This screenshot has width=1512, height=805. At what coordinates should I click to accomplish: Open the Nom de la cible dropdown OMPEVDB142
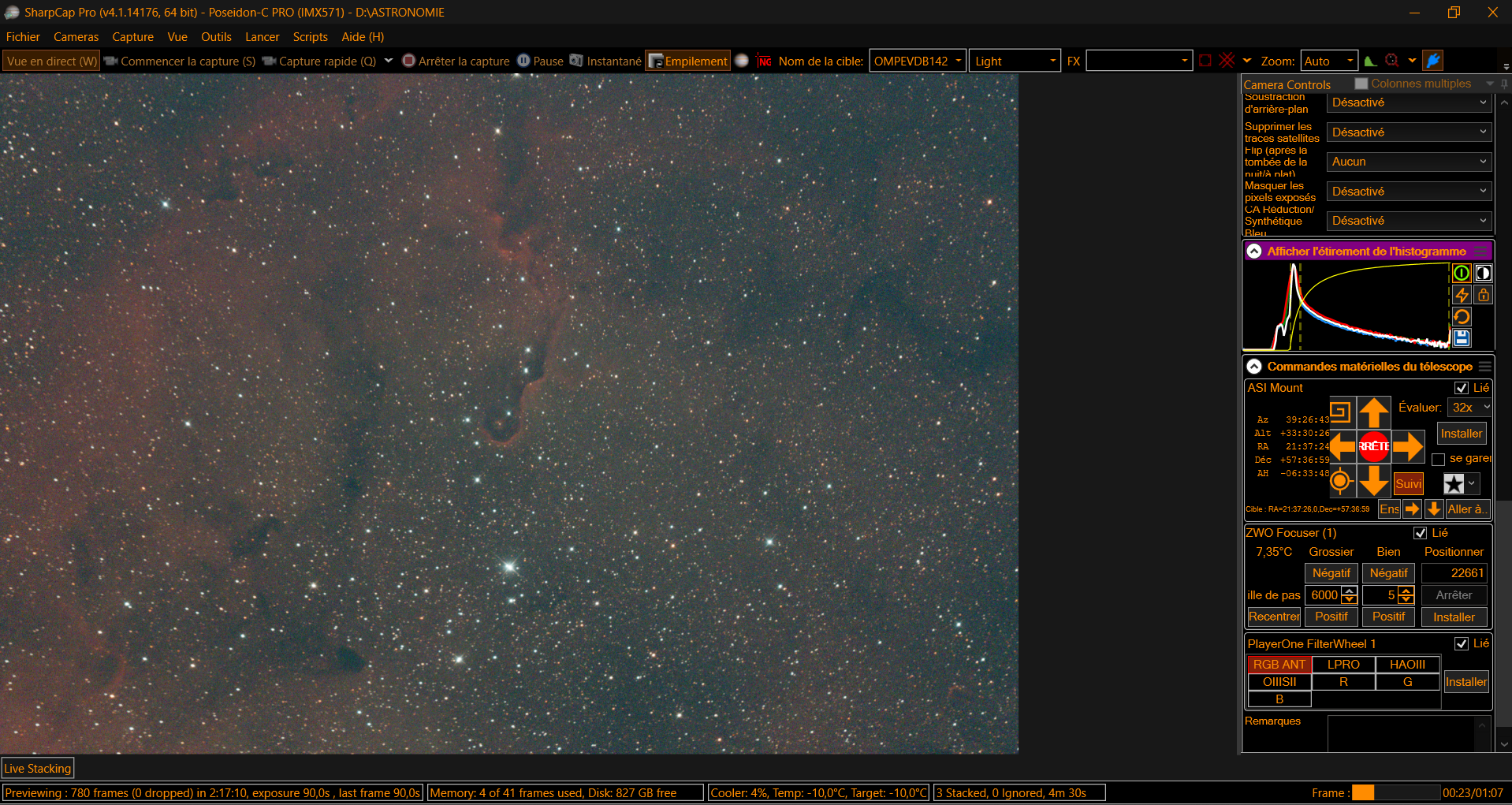(x=917, y=61)
